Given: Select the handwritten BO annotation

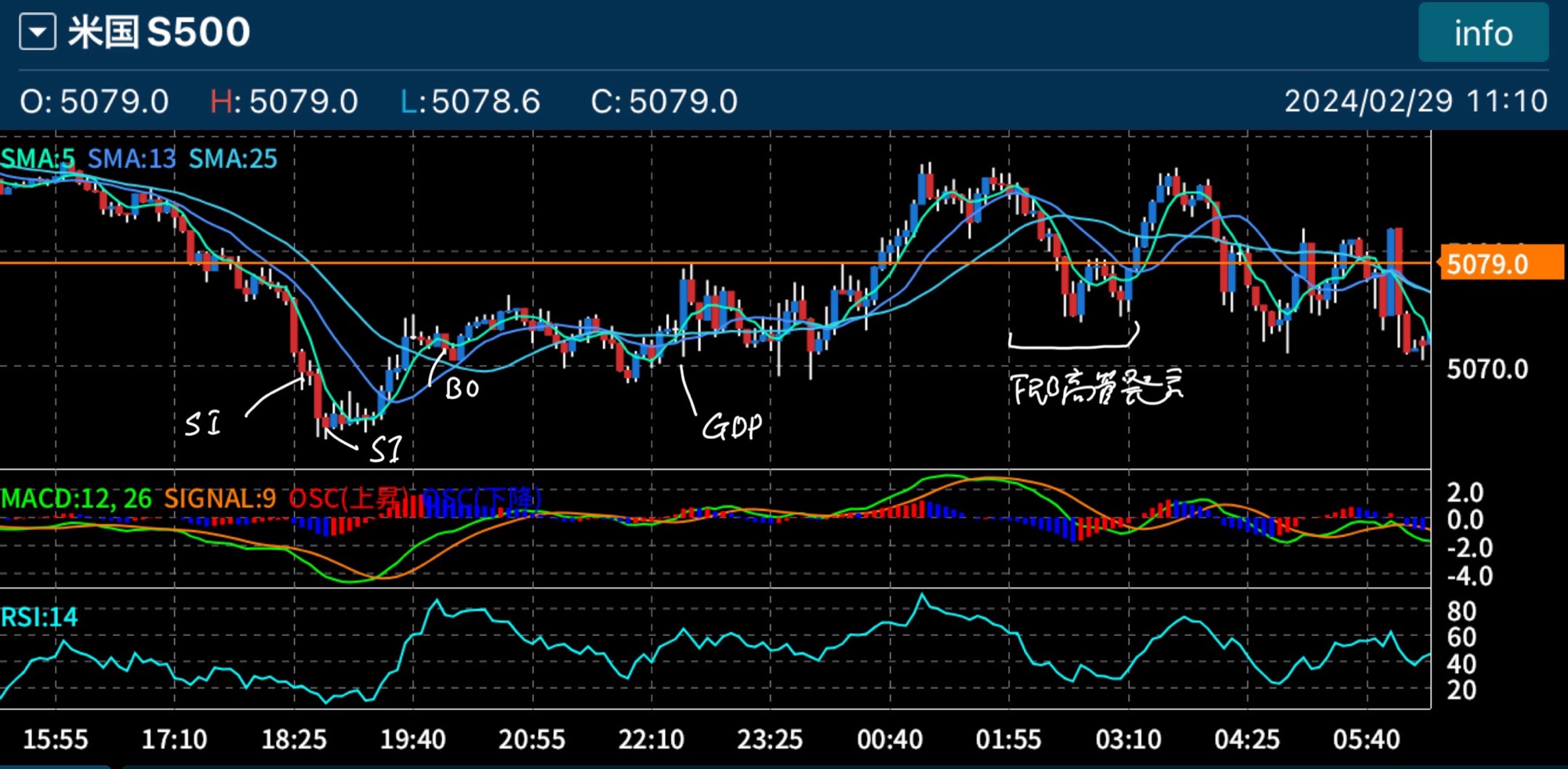Looking at the screenshot, I should [462, 389].
